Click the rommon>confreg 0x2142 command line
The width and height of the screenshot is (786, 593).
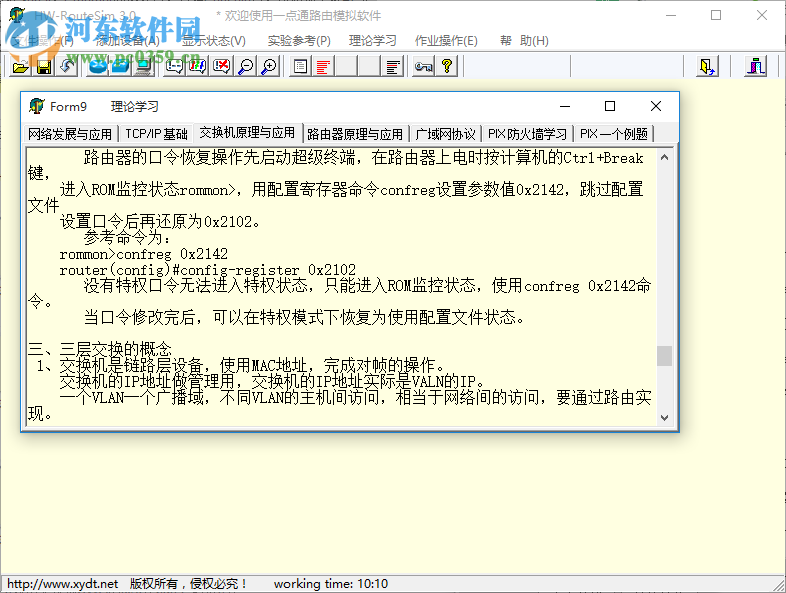pyautogui.click(x=144, y=254)
